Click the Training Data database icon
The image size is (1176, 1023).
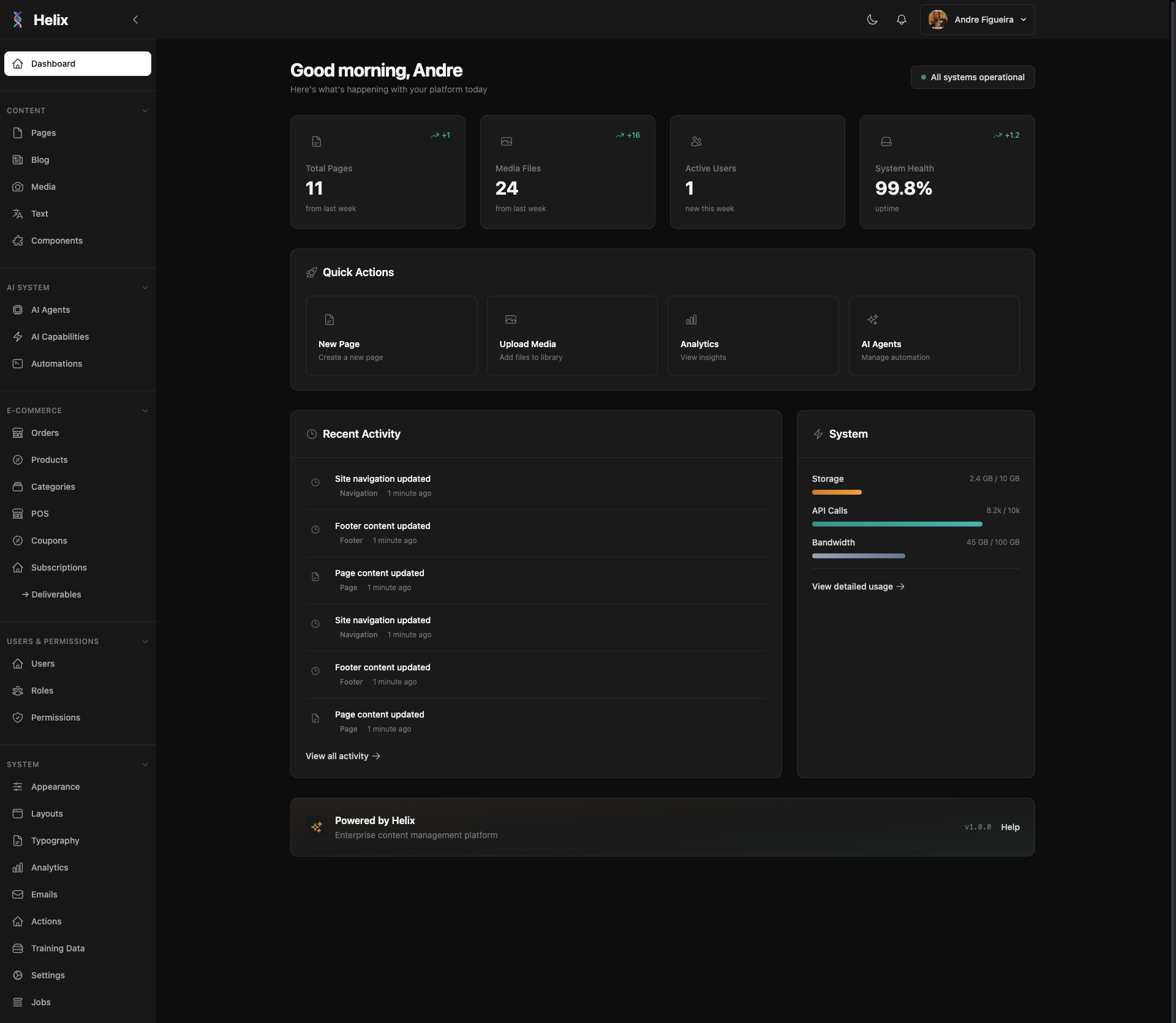tap(18, 948)
